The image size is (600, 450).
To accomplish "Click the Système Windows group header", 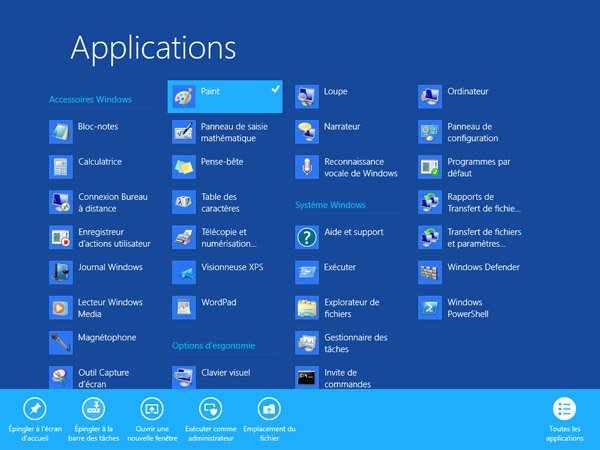I will (330, 205).
